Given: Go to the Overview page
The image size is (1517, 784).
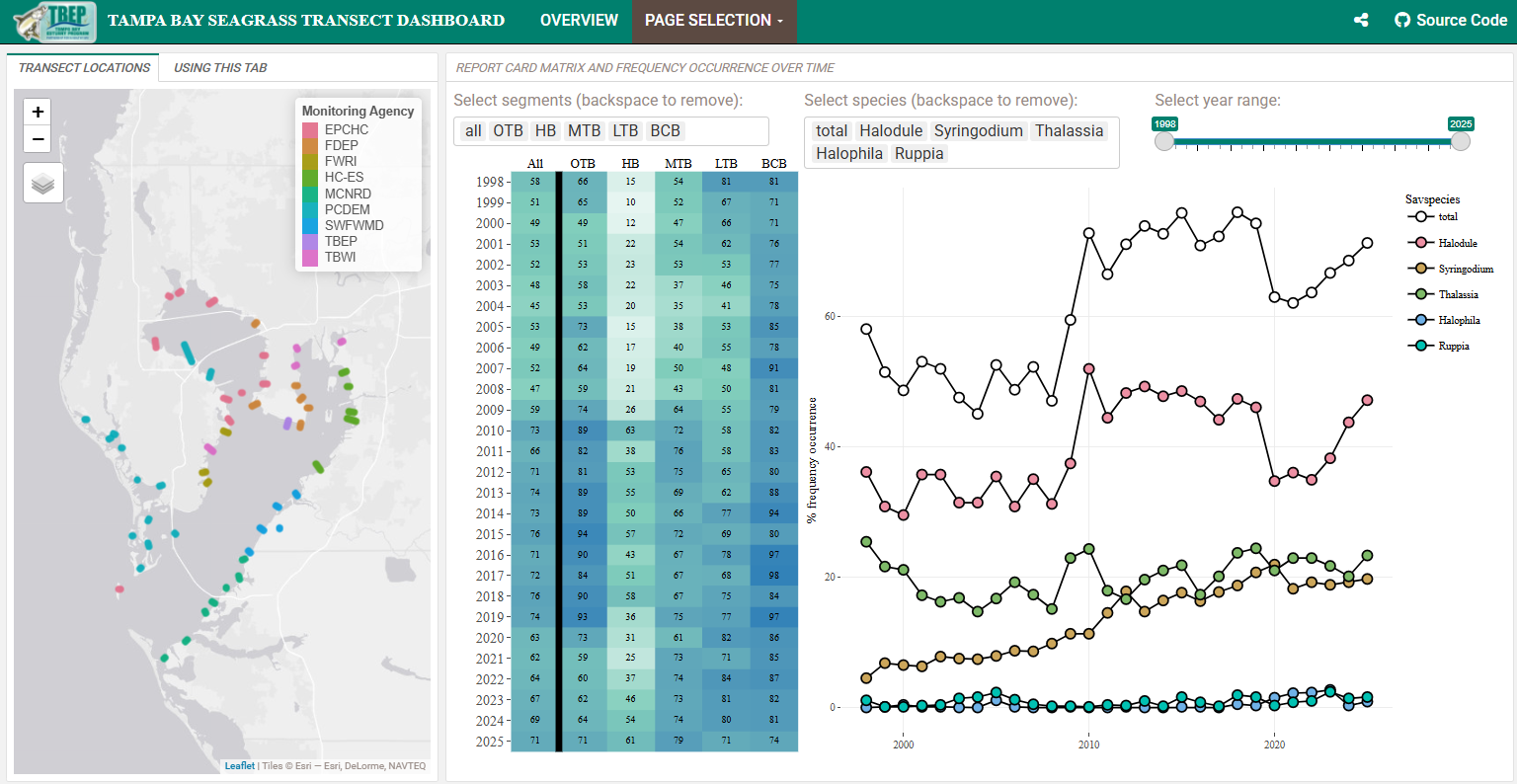Looking at the screenshot, I should pyautogui.click(x=579, y=21).
